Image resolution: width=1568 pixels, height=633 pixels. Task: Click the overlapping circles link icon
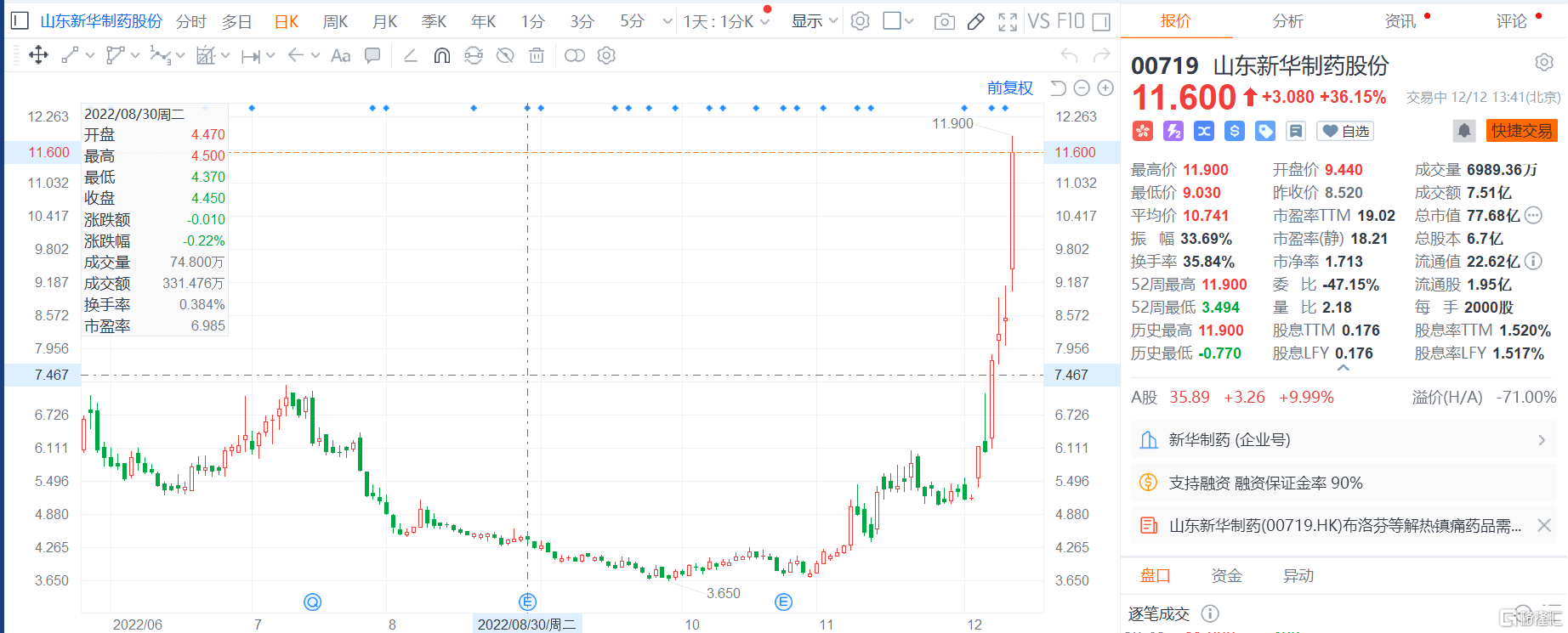tap(575, 55)
